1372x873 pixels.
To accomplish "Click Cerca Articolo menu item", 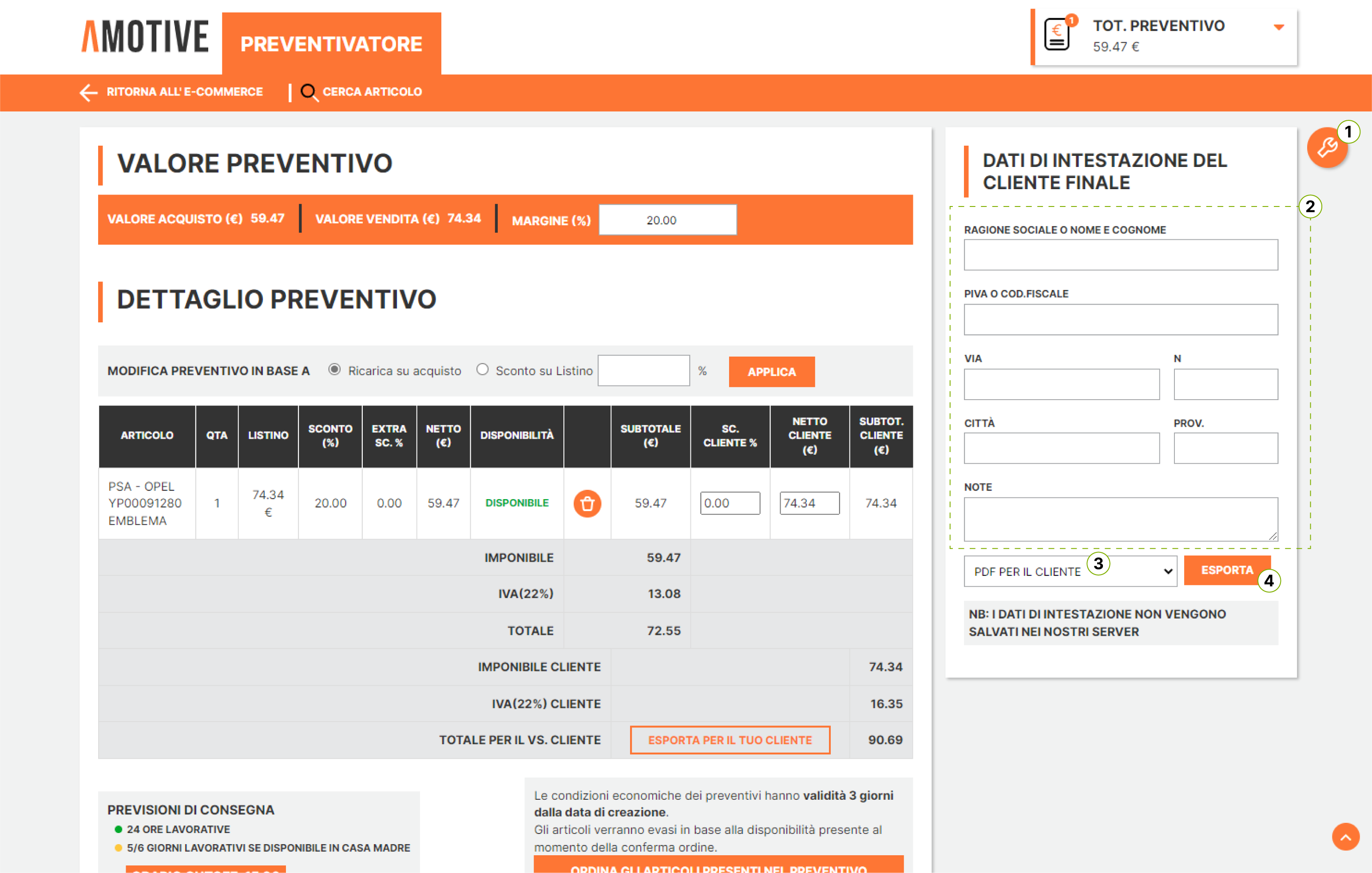I will tap(372, 92).
